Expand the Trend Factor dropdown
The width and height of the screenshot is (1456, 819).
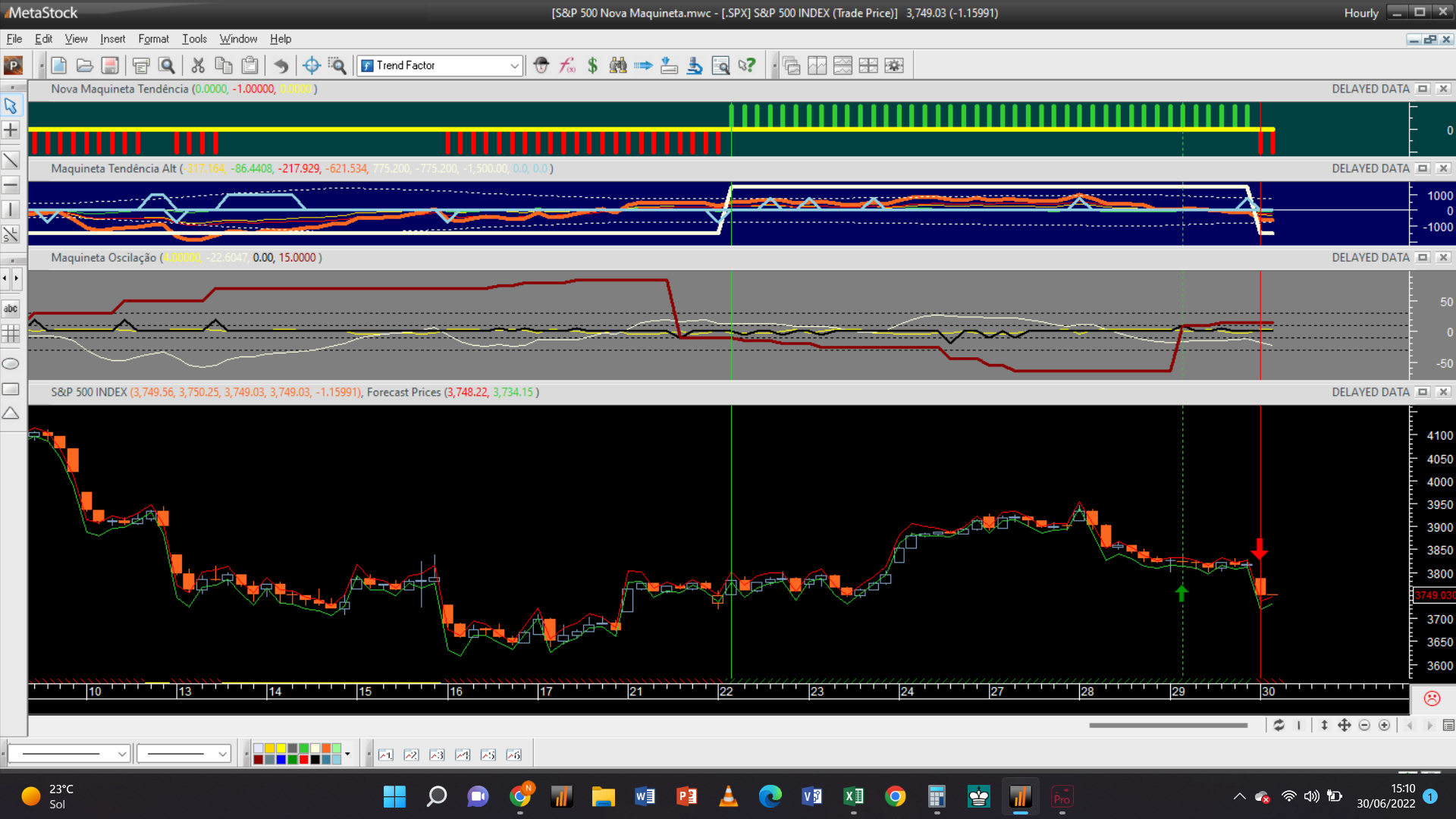(x=514, y=66)
